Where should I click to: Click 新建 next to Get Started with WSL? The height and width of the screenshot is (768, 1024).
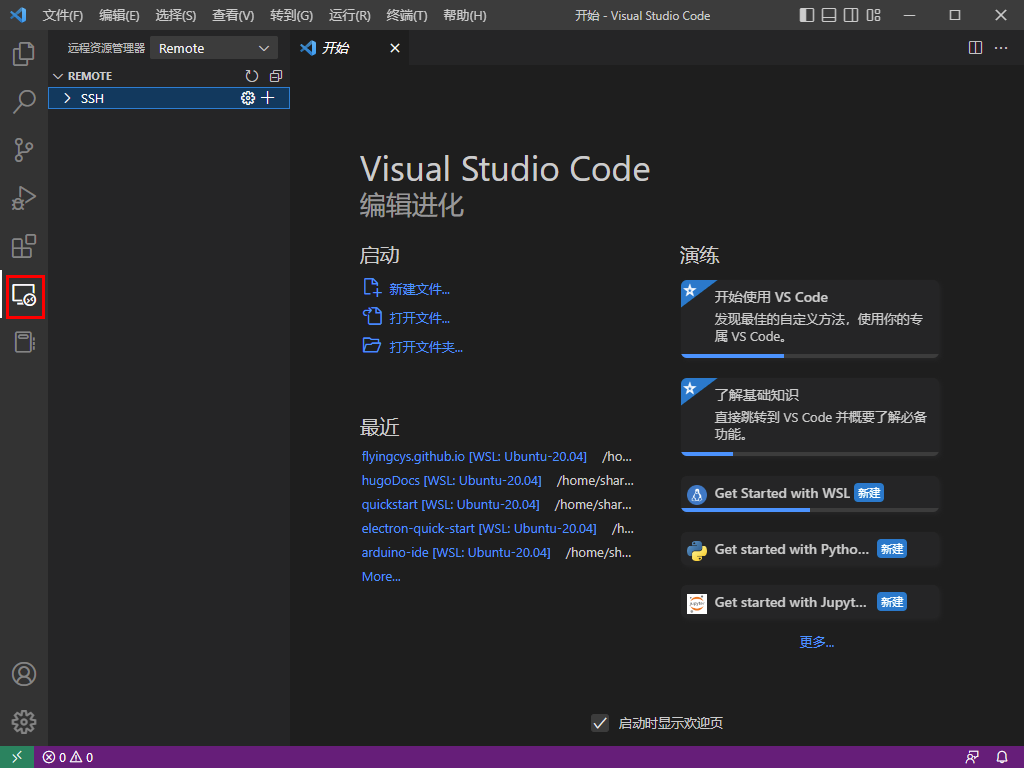click(869, 492)
